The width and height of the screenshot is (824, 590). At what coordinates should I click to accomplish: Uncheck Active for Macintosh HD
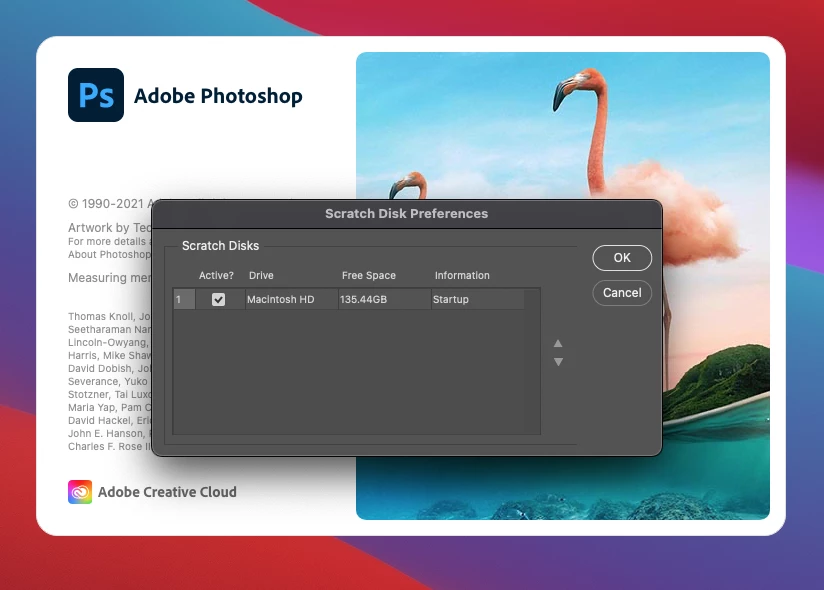pyautogui.click(x=218, y=299)
